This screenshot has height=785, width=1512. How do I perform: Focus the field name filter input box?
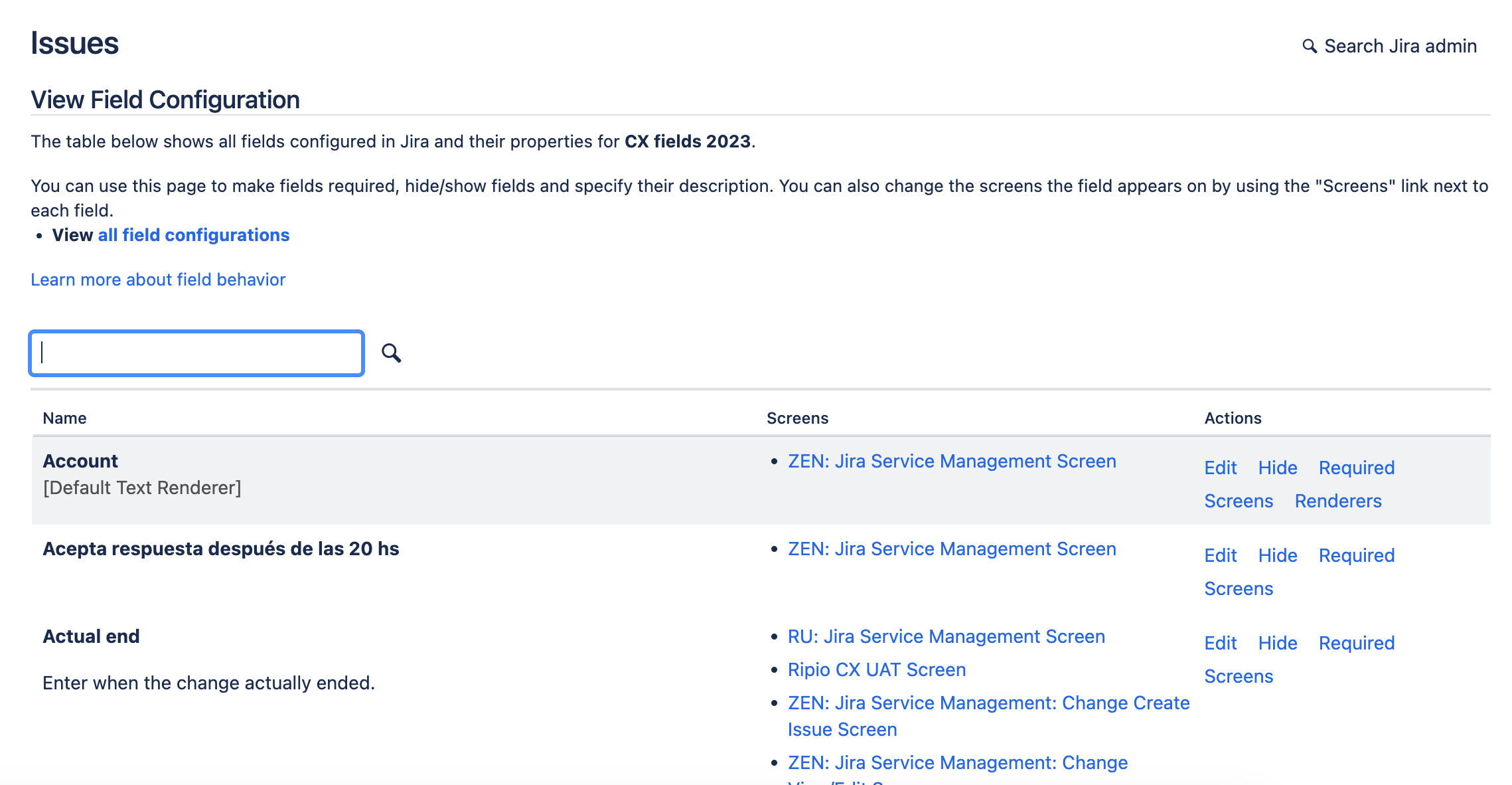tap(196, 353)
